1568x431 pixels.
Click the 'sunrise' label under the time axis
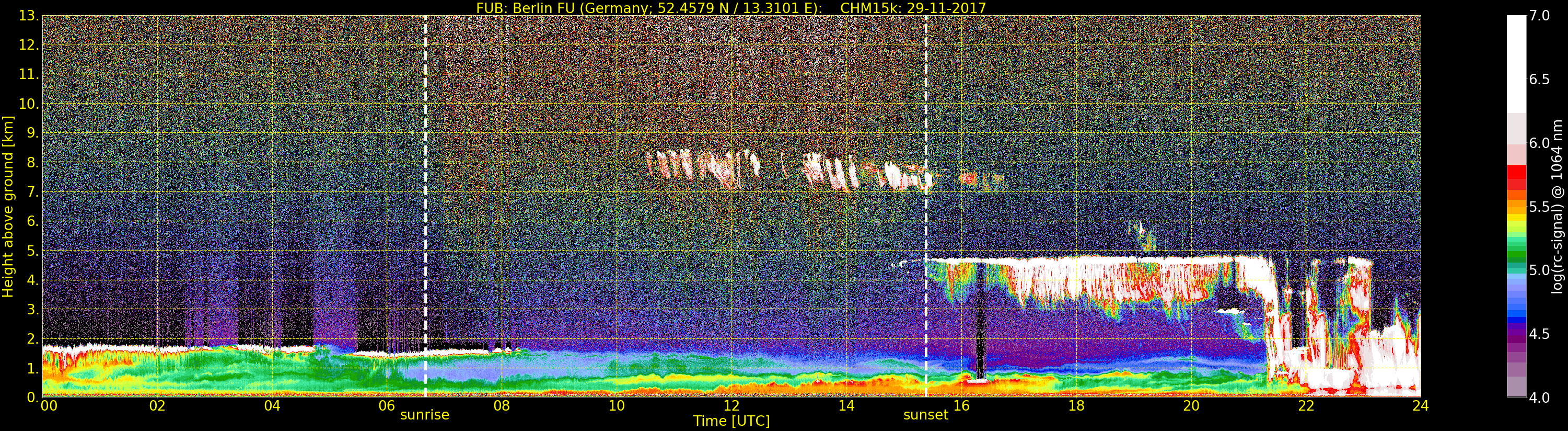tap(424, 415)
